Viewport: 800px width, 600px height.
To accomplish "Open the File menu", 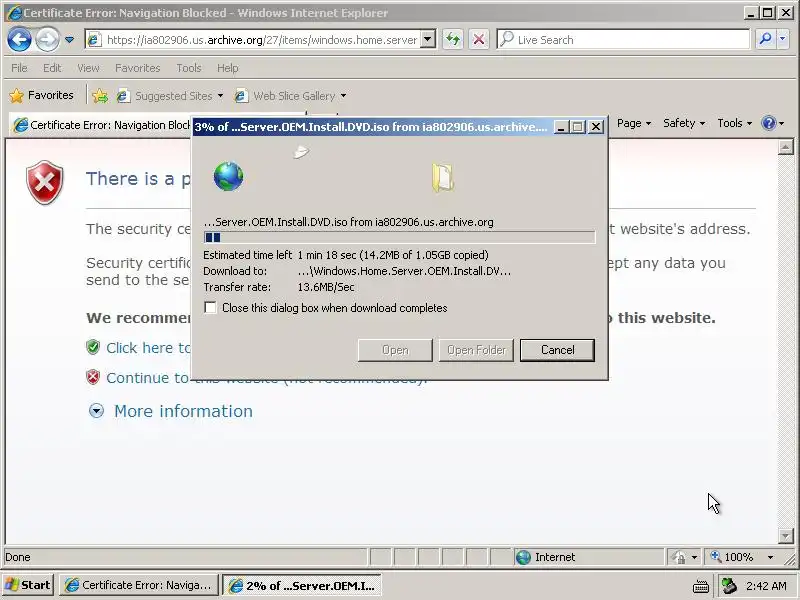I will (x=19, y=68).
